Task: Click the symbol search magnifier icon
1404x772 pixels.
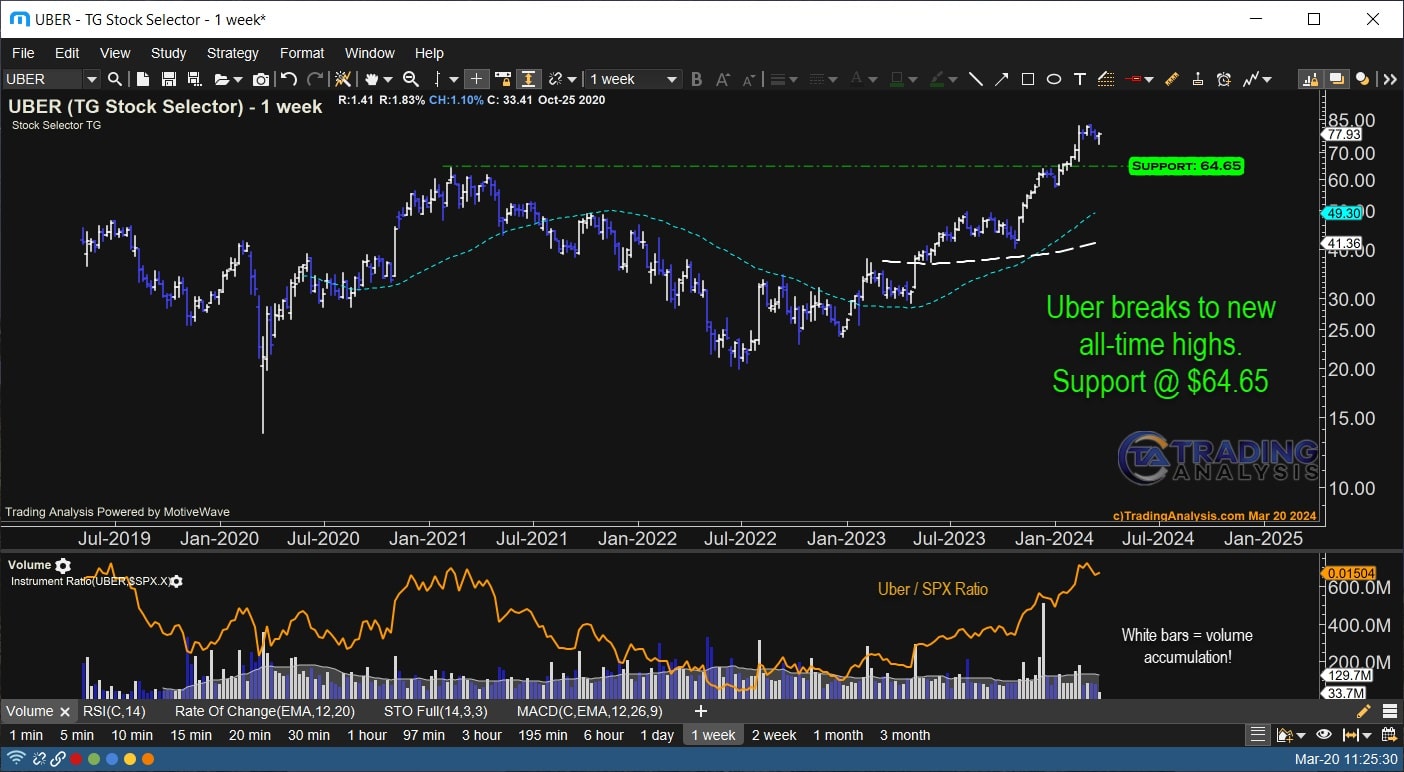Action: pyautogui.click(x=115, y=79)
